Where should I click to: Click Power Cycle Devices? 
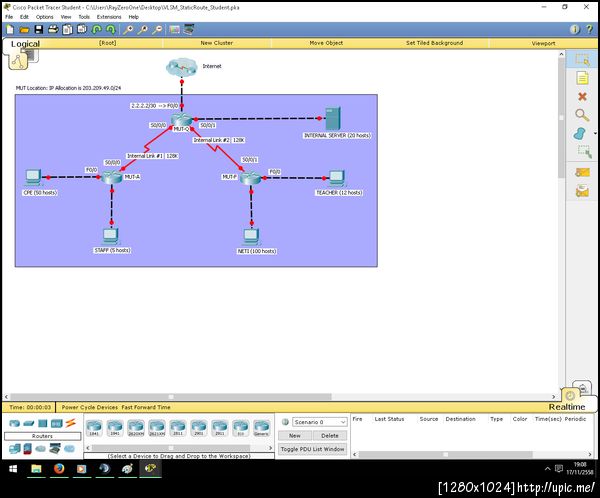click(x=90, y=407)
